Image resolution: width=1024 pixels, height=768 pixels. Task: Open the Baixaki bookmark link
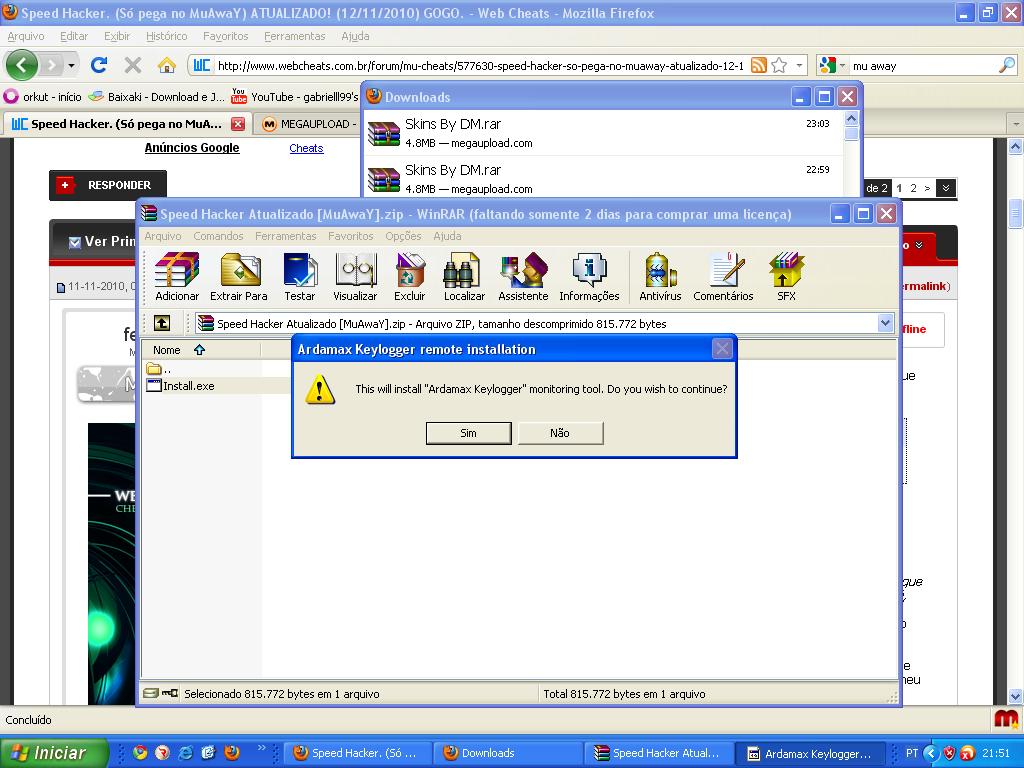tap(157, 97)
